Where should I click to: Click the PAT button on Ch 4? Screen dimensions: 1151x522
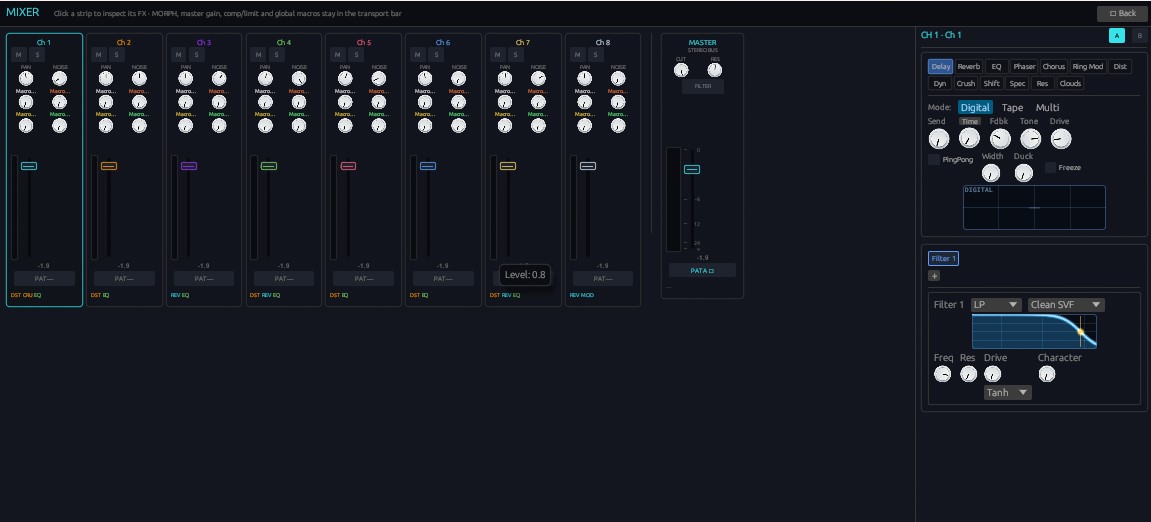[x=284, y=278]
